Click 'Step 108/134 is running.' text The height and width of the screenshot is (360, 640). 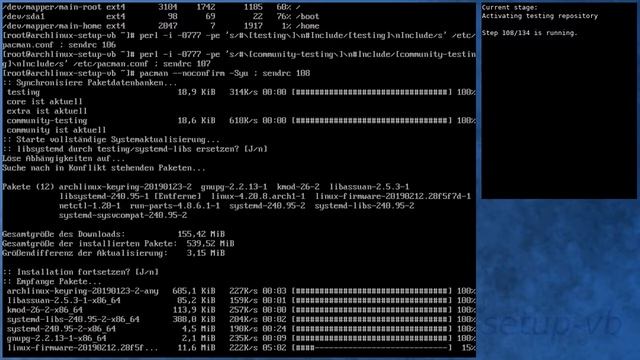click(x=529, y=33)
